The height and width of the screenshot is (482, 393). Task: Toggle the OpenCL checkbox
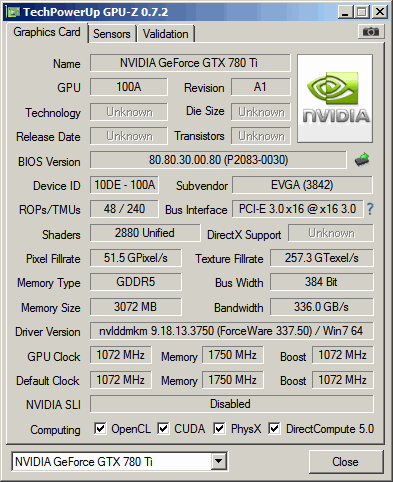pyautogui.click(x=100, y=429)
